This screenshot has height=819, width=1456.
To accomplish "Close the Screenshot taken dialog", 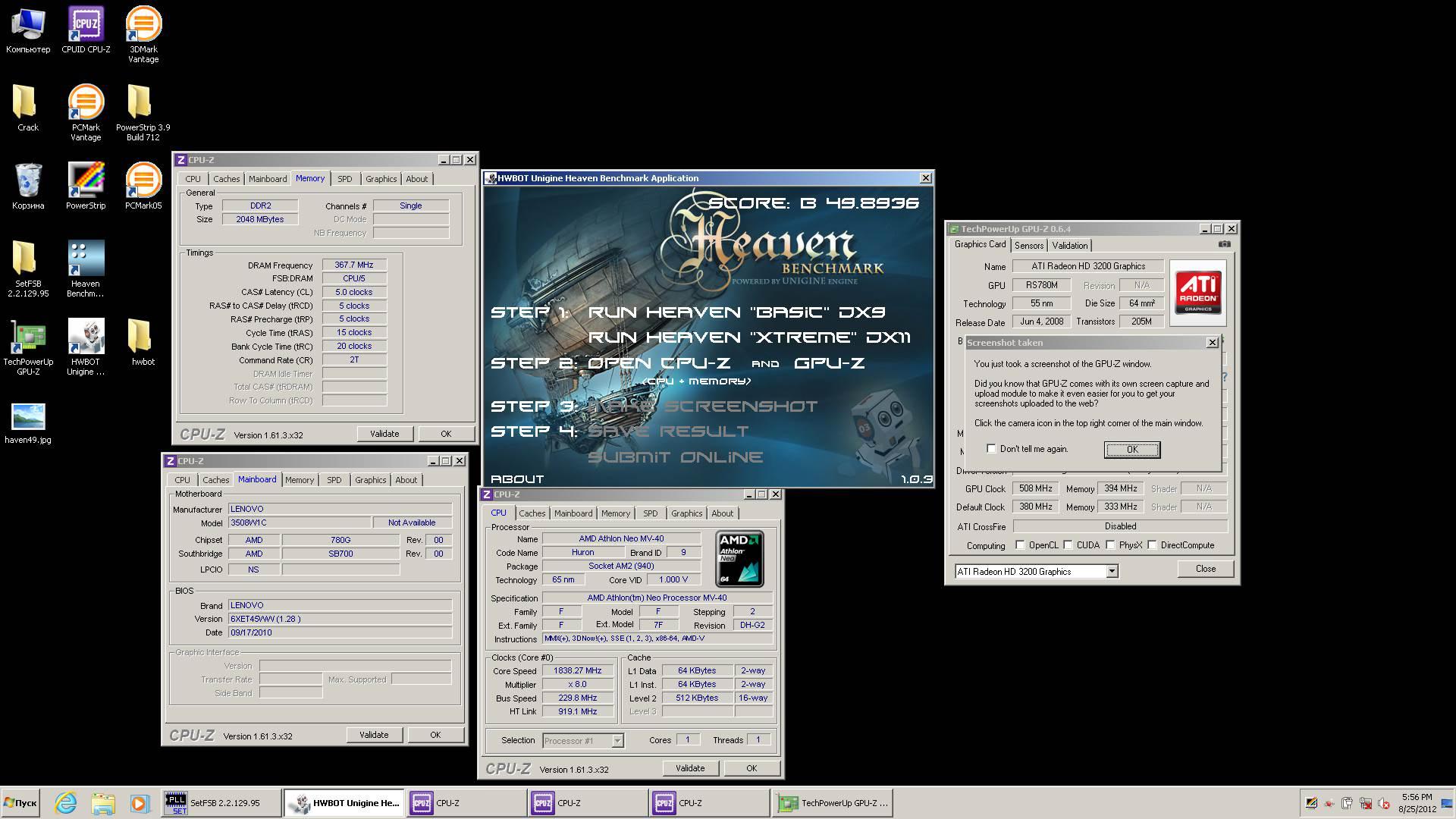I will coord(1212,343).
